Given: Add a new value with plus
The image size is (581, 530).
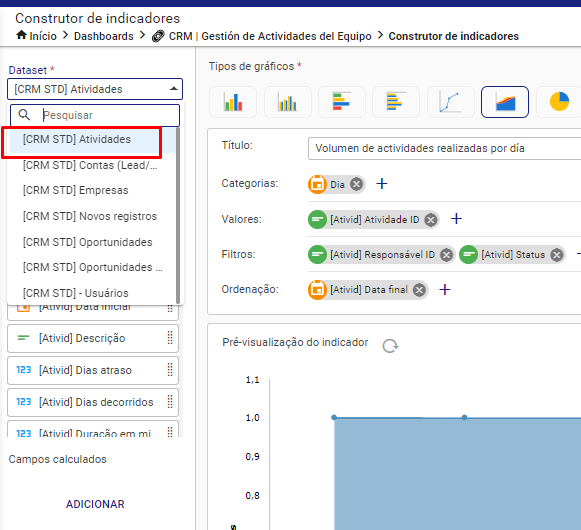Looking at the screenshot, I should [456, 219].
